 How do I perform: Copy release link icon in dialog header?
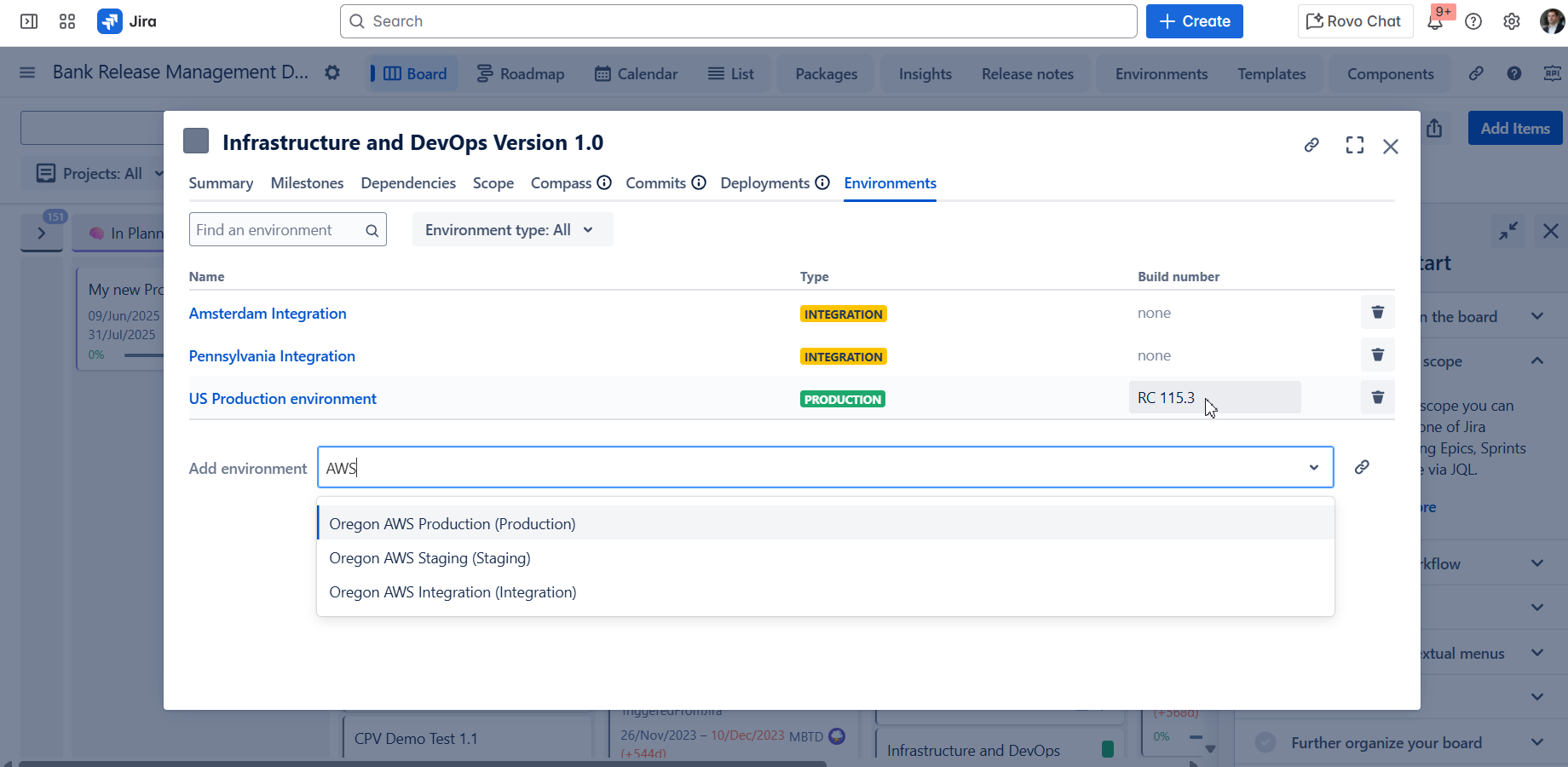point(1311,146)
